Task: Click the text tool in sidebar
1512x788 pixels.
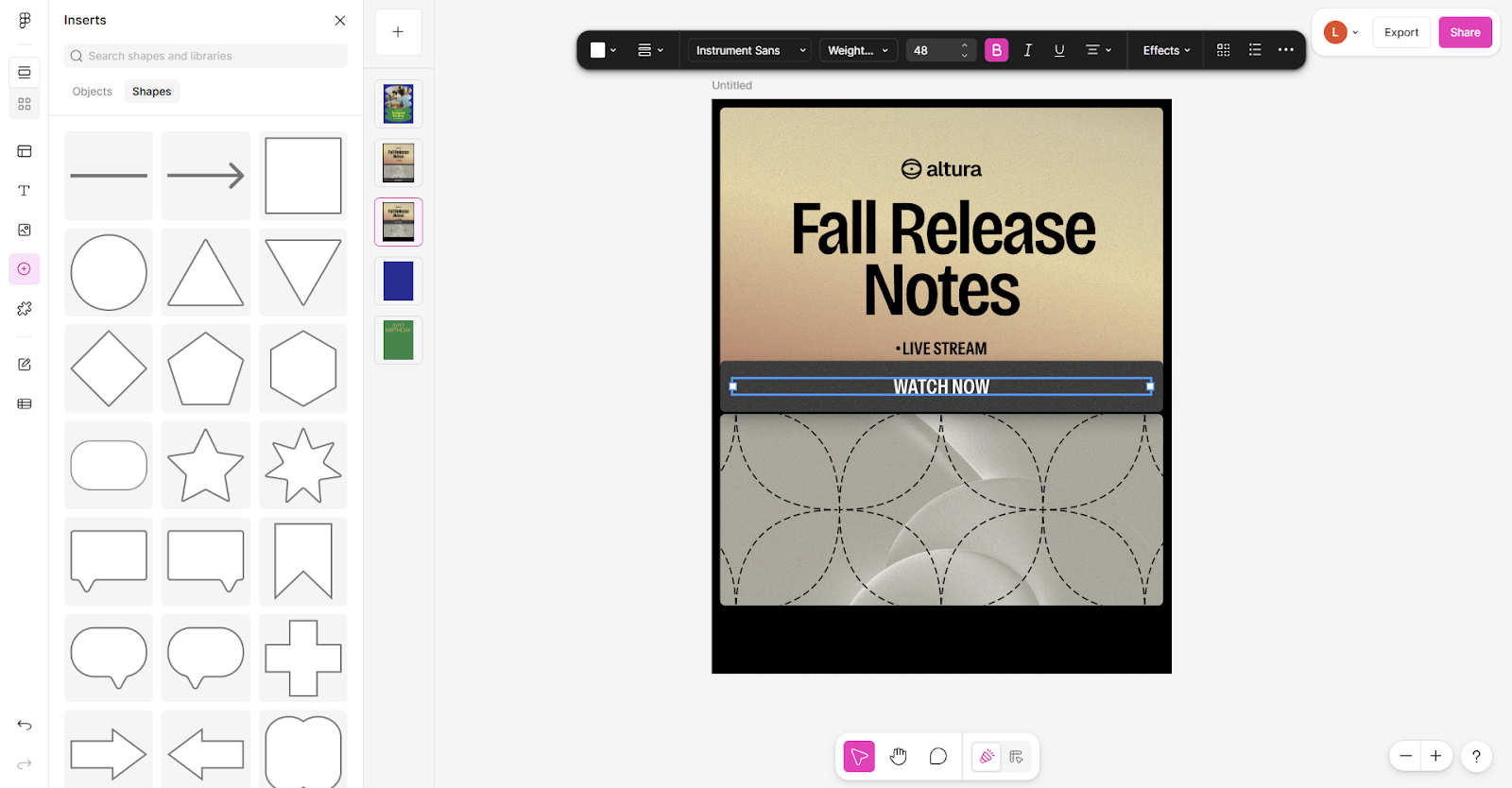Action: point(25,191)
